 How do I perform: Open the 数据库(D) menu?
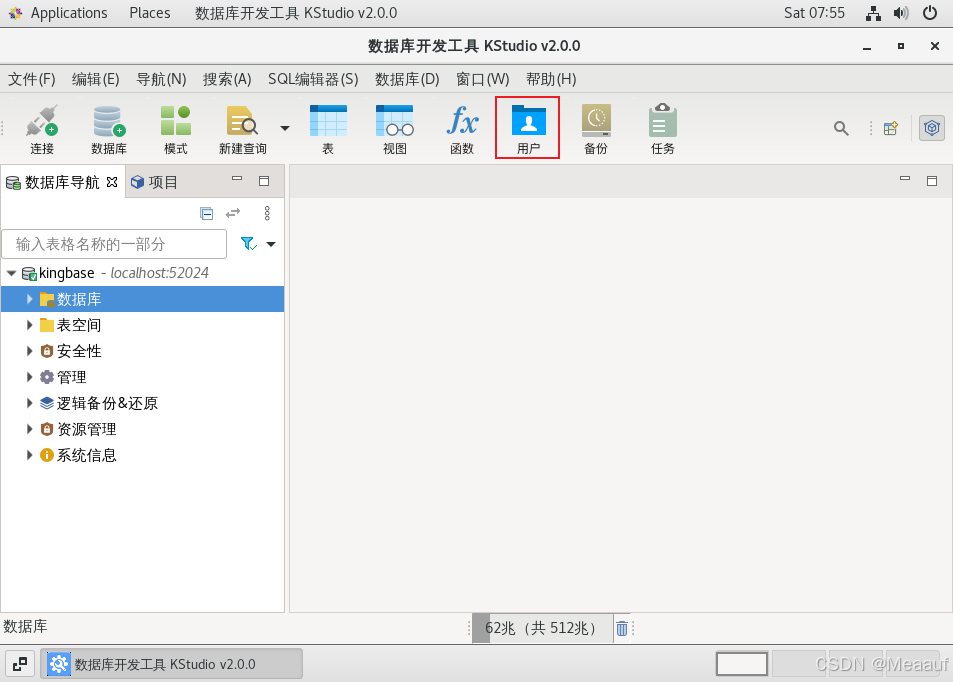407,79
